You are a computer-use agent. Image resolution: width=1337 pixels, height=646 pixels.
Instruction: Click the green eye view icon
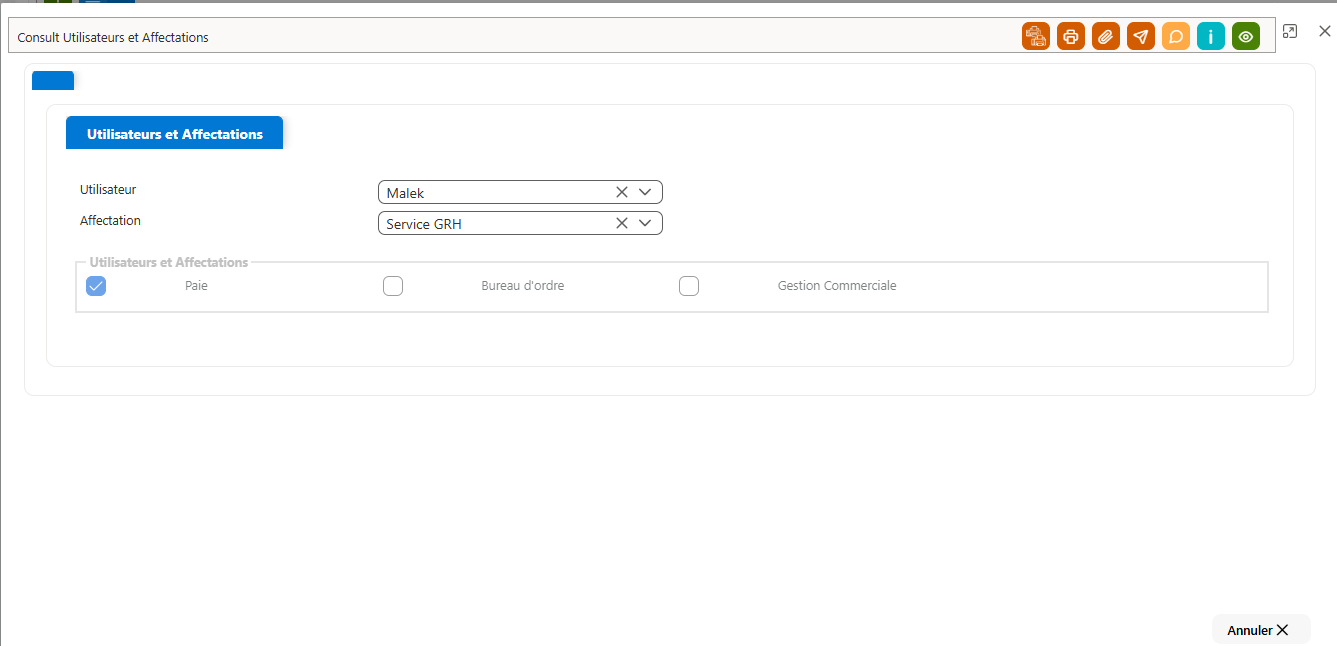1246,37
